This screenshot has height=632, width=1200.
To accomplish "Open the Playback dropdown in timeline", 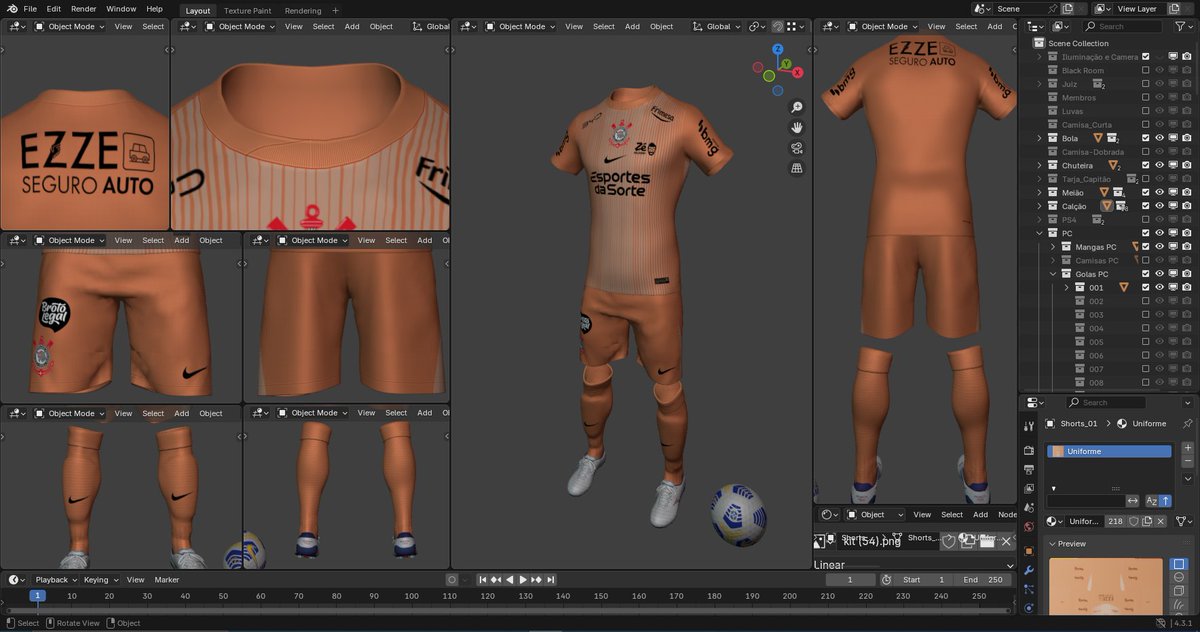I will [56, 580].
